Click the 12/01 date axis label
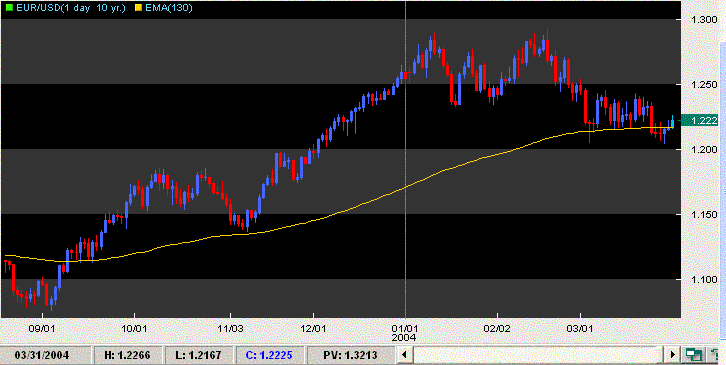The width and height of the screenshot is (726, 365). click(x=313, y=328)
